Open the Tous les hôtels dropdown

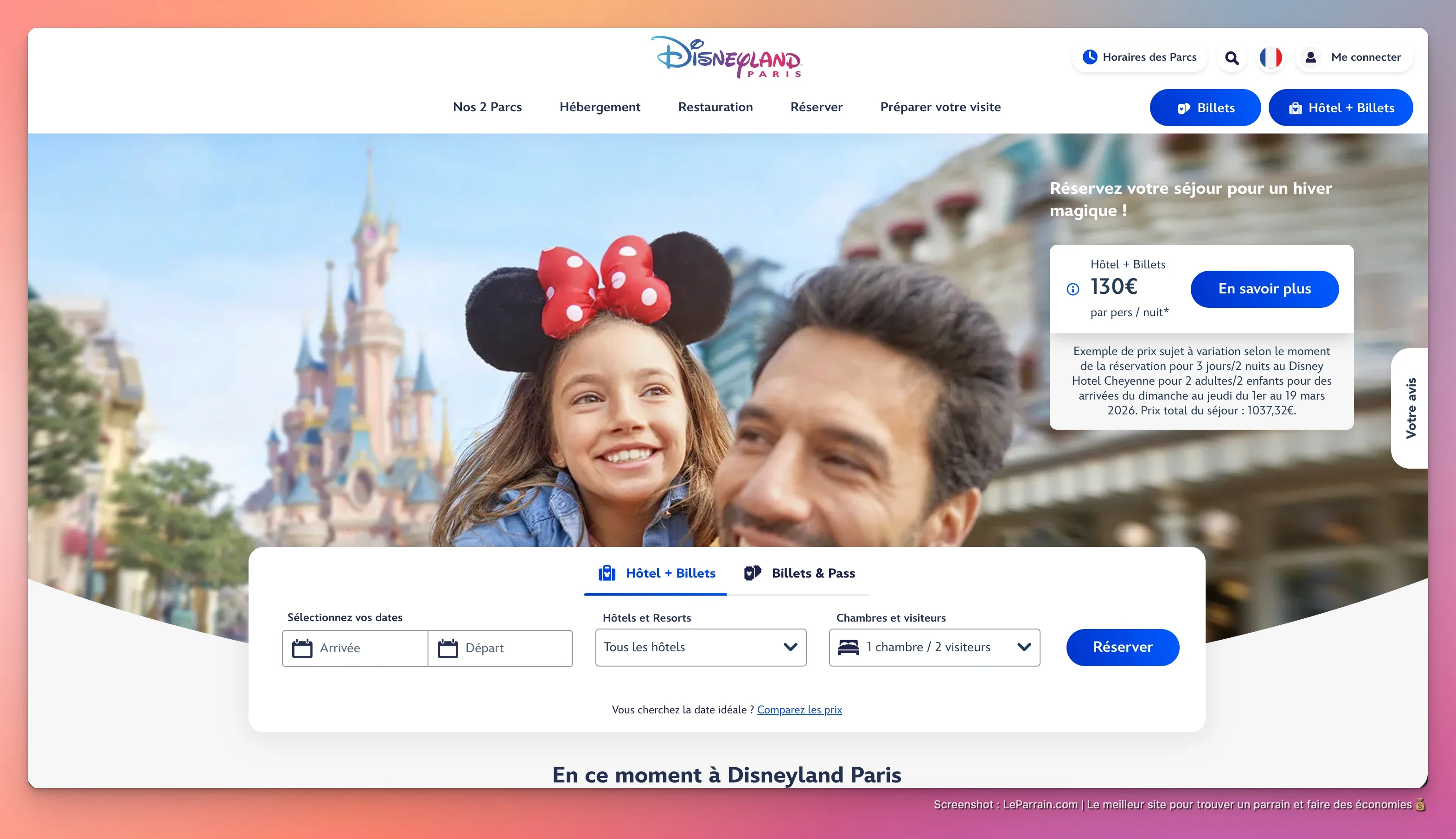[700, 647]
